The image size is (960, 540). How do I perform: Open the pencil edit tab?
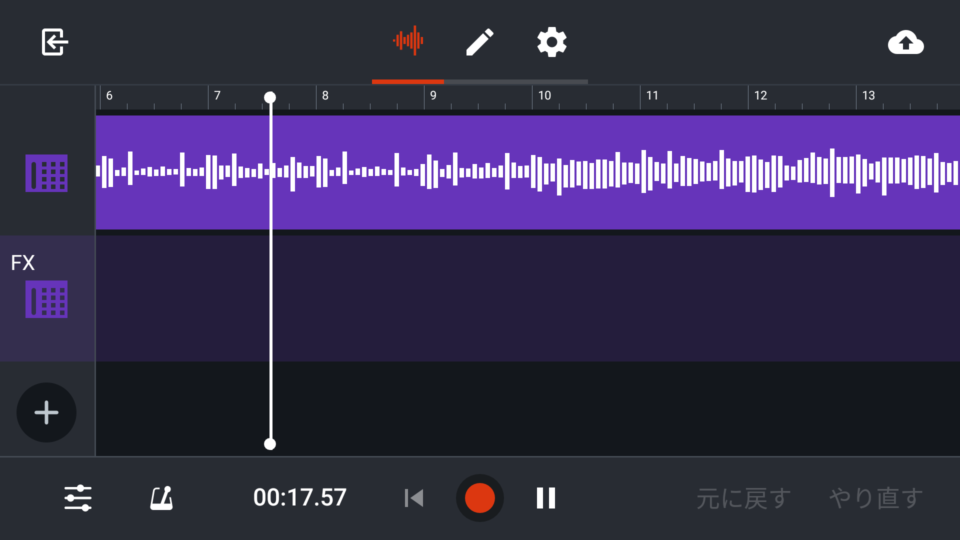click(x=479, y=42)
